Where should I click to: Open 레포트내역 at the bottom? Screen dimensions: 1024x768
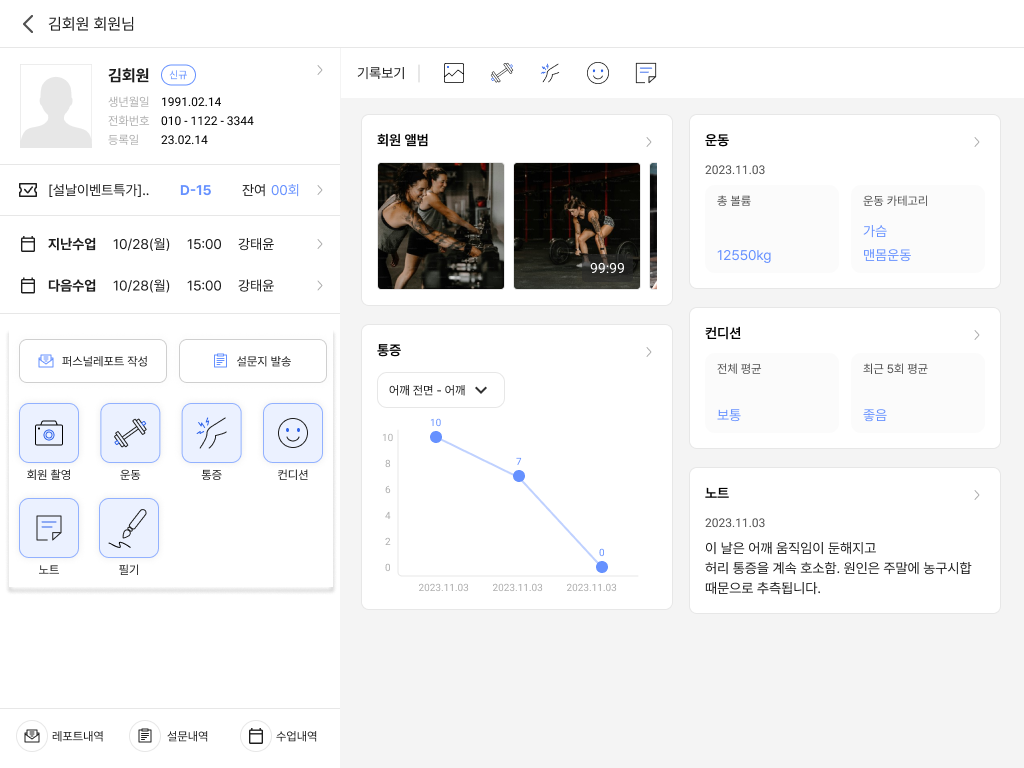pyautogui.click(x=60, y=736)
